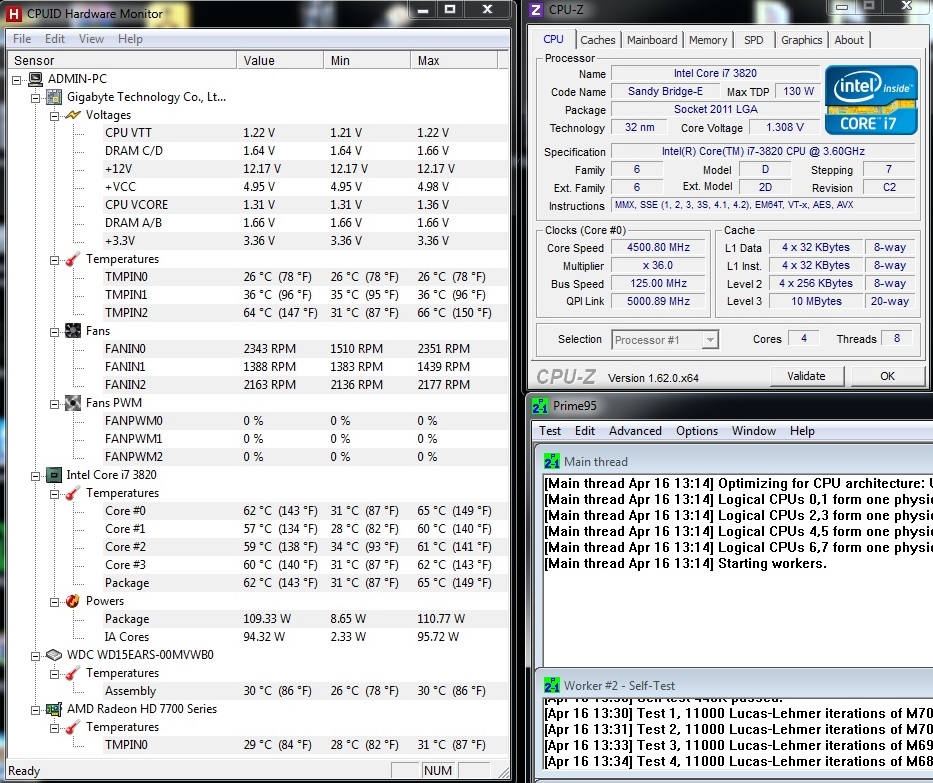Open the Edit menu in Hardware Monitor

tap(55, 39)
